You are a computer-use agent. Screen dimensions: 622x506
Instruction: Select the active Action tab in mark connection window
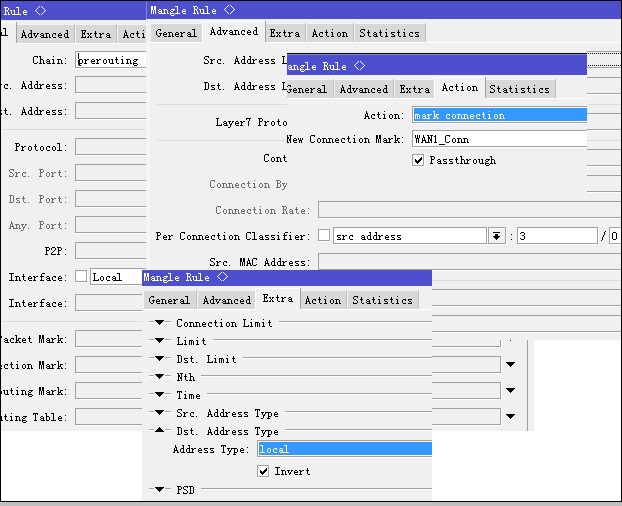click(x=460, y=88)
